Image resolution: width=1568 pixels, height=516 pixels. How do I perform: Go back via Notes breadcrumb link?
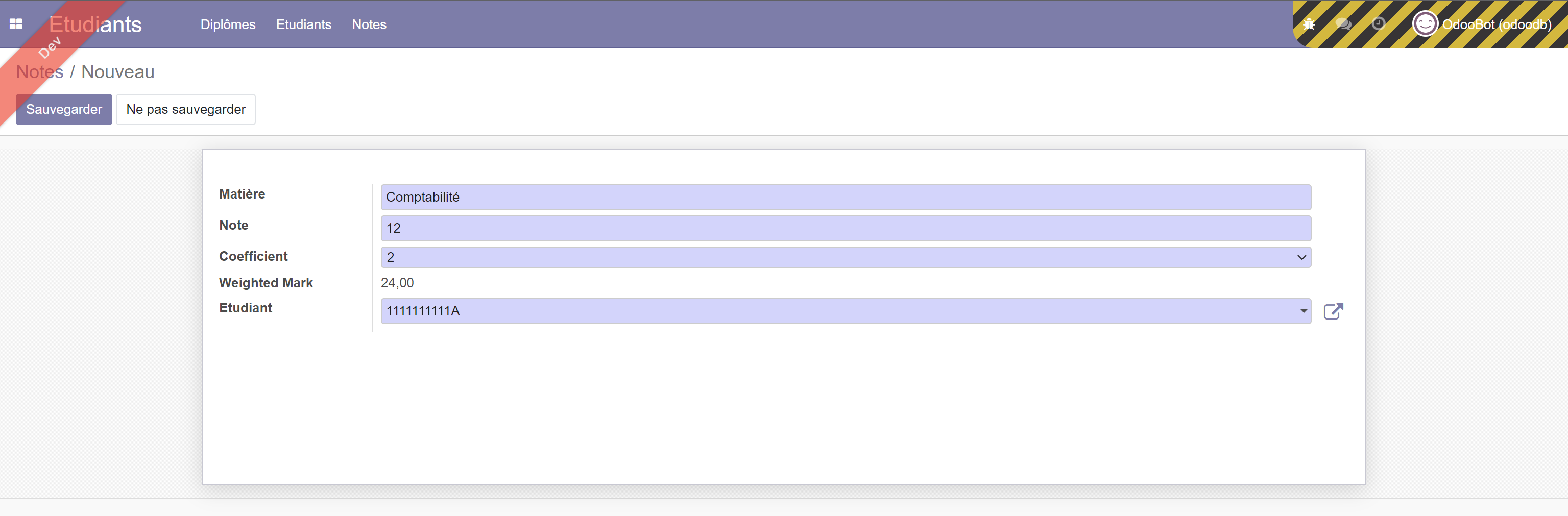point(39,72)
